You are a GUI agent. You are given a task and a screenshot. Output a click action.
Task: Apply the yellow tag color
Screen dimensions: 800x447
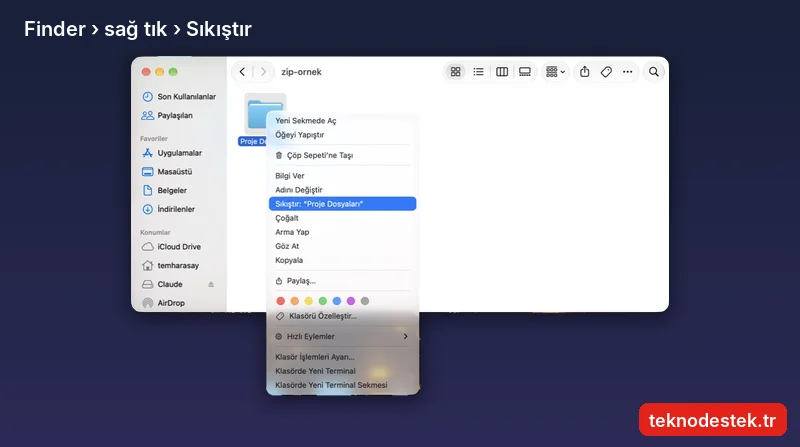pyautogui.click(x=309, y=301)
